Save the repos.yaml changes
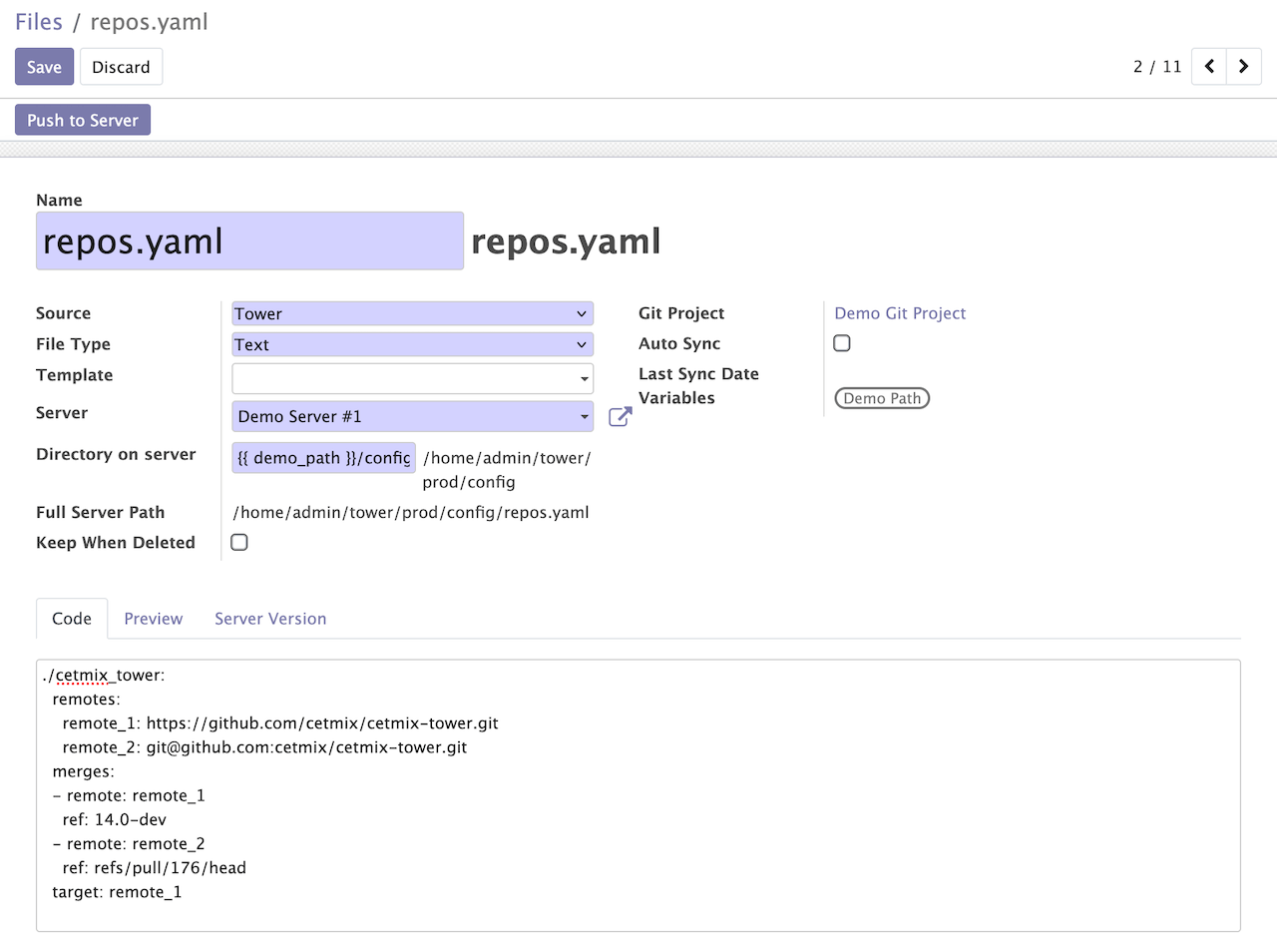 pos(44,66)
